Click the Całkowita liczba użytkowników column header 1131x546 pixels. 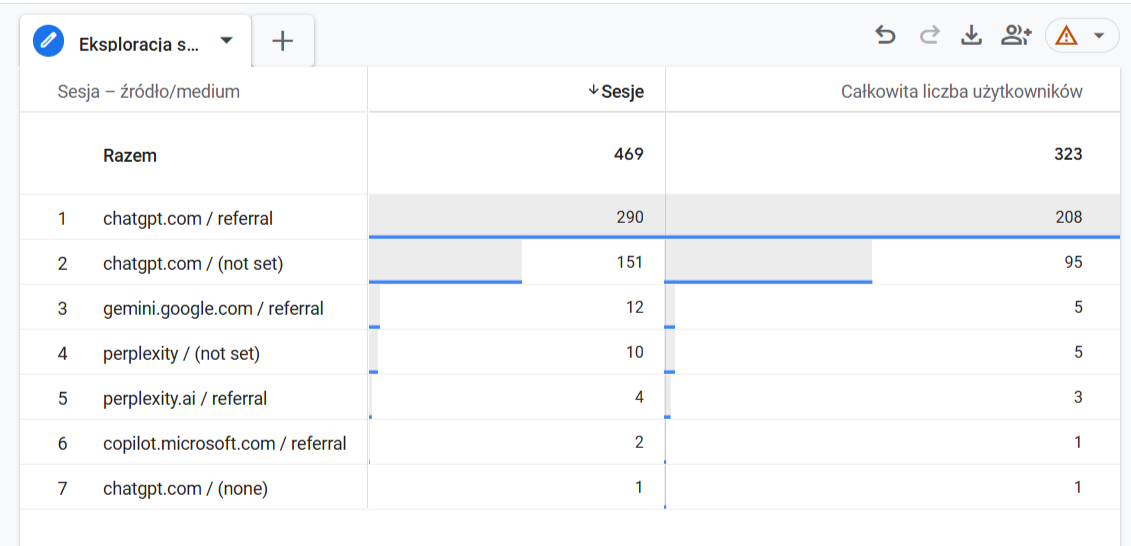(961, 92)
